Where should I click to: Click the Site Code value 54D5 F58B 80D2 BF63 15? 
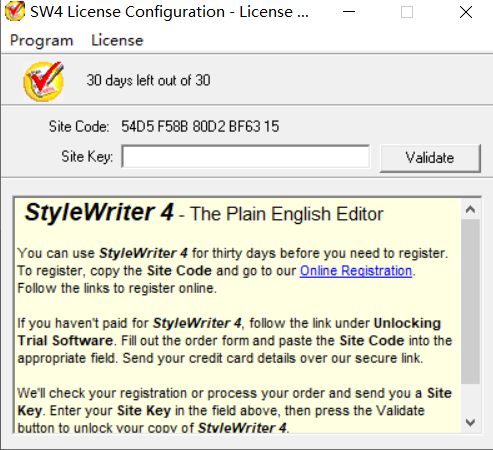click(x=200, y=127)
